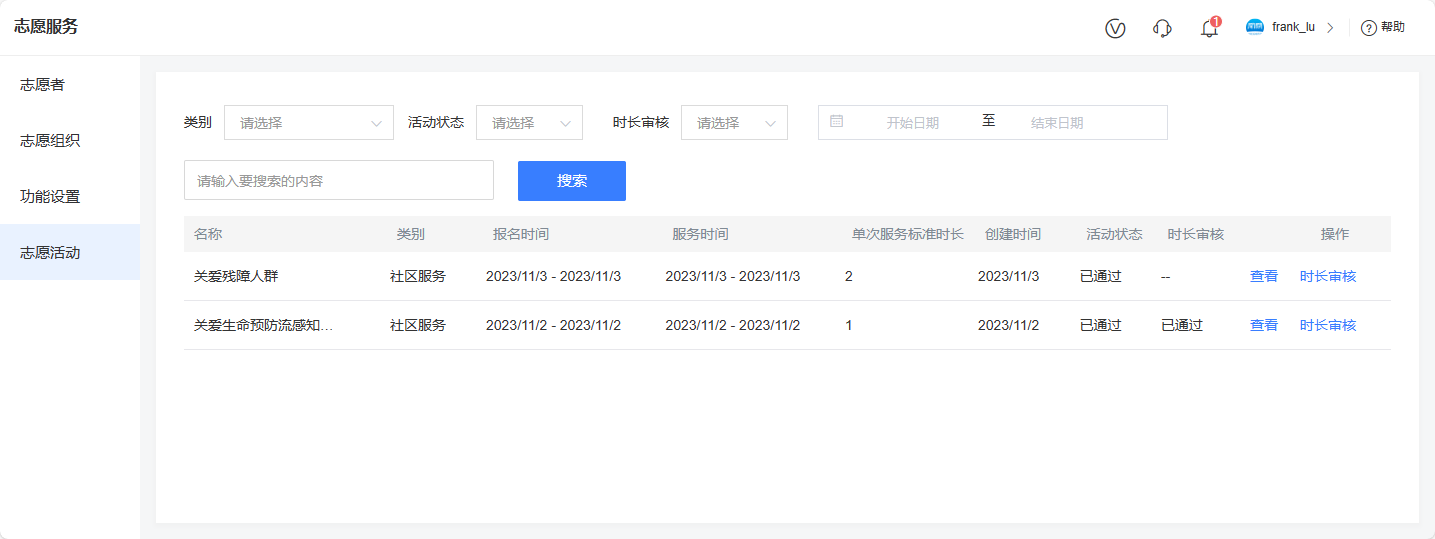Screen dimensions: 1435x539
Task: Click the frank_lu avatar icon
Action: tap(1255, 27)
